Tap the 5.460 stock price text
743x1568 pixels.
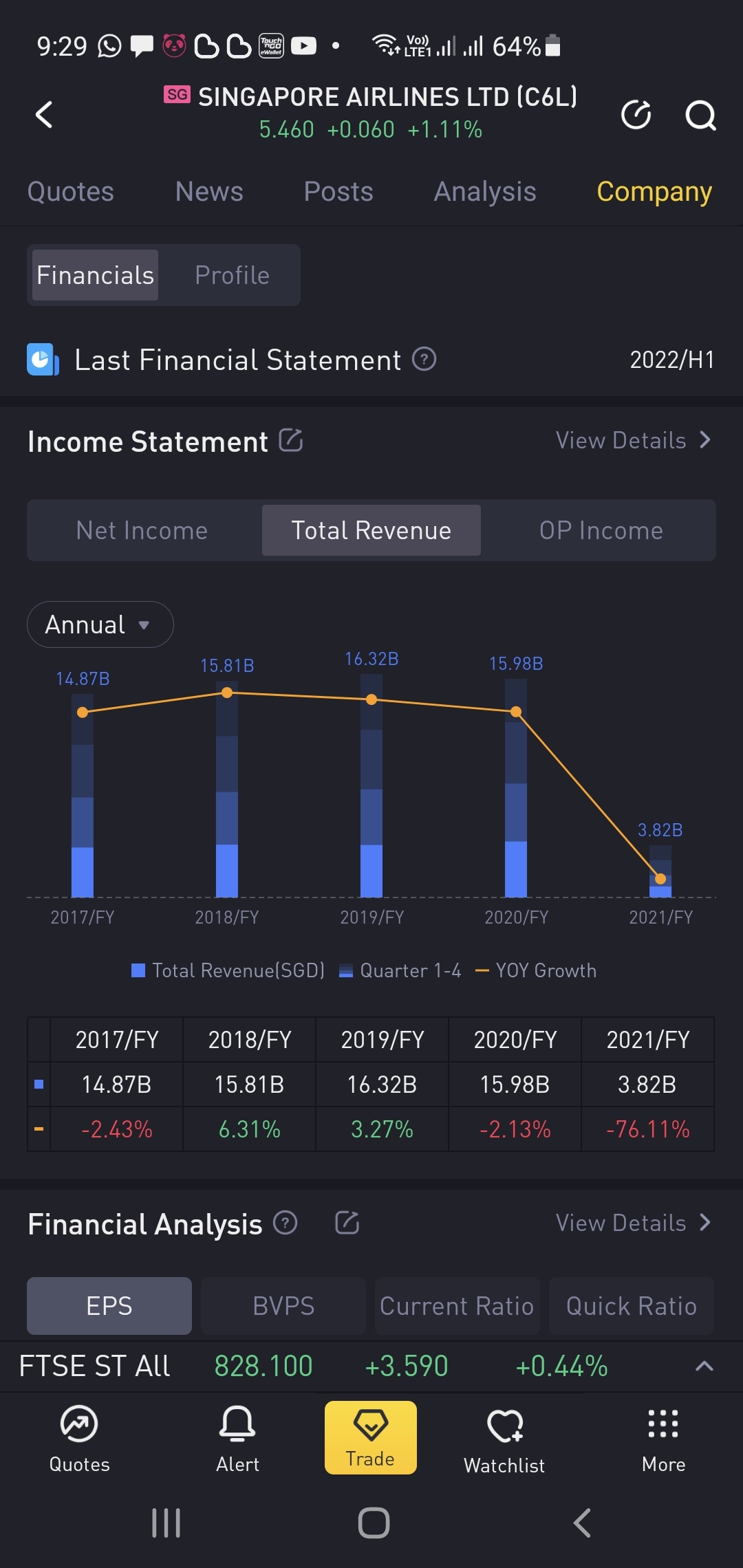coord(286,129)
